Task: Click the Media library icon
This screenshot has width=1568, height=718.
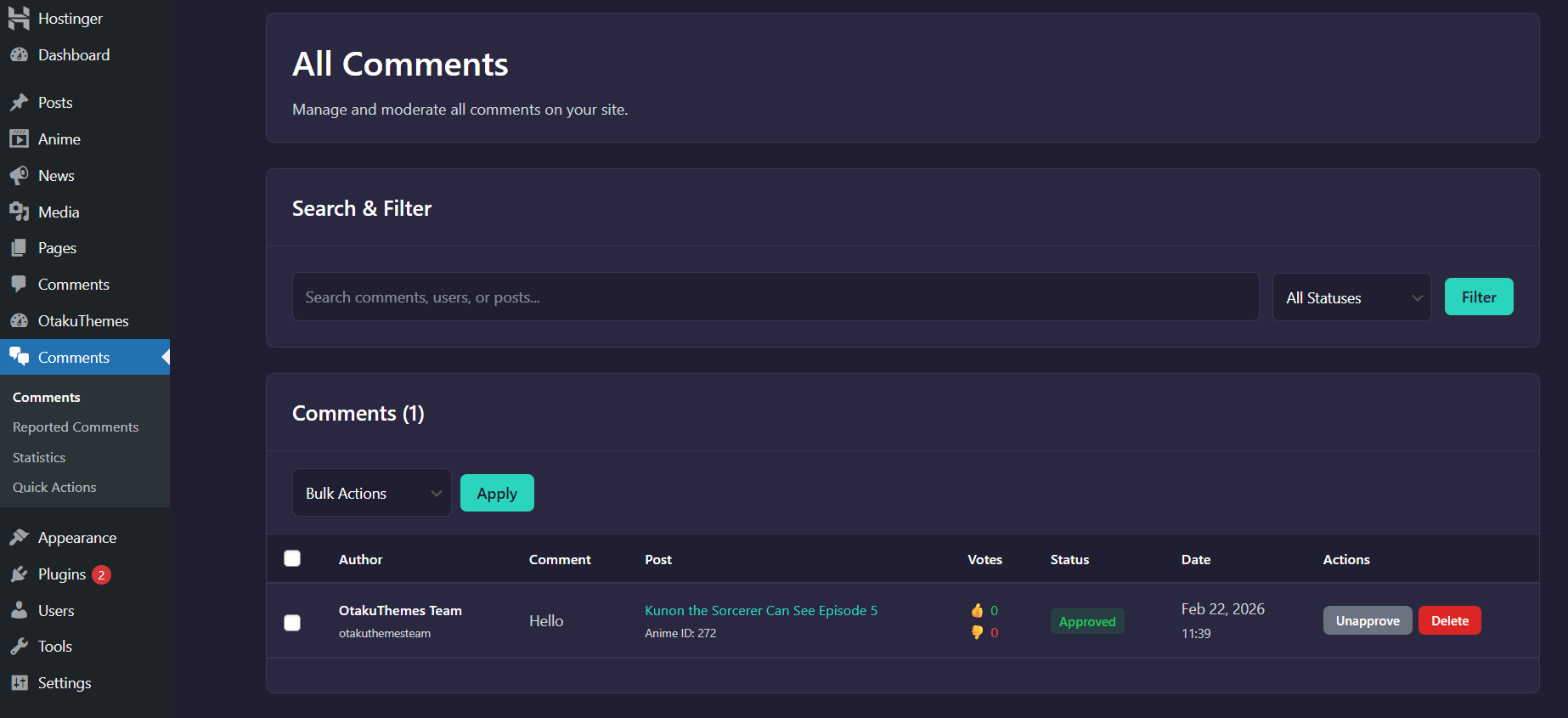Action: (x=20, y=212)
